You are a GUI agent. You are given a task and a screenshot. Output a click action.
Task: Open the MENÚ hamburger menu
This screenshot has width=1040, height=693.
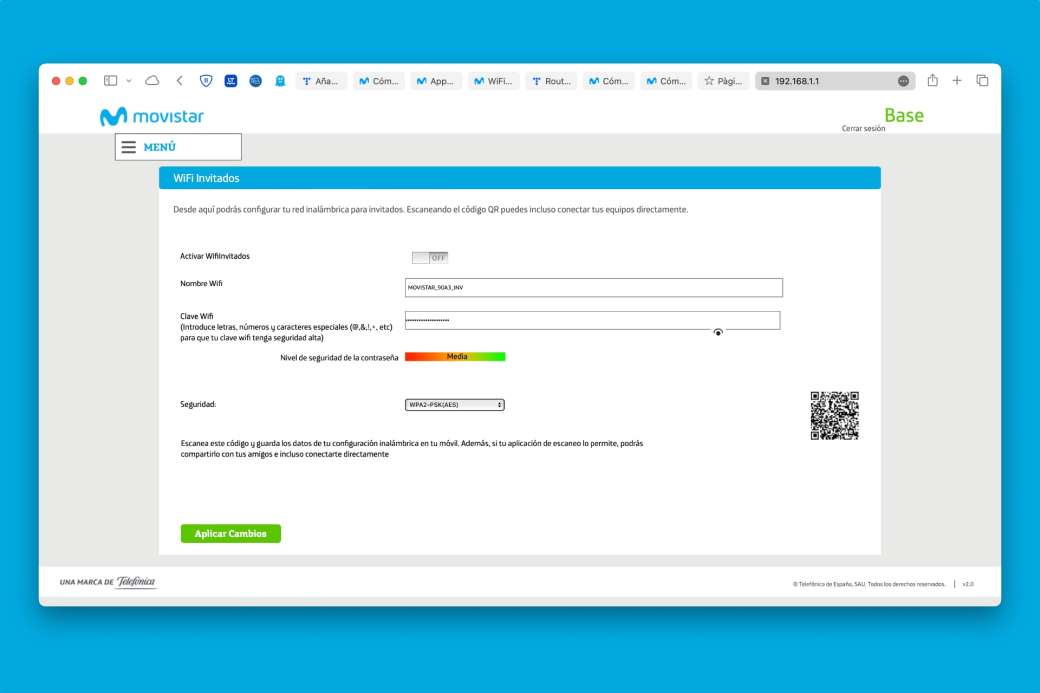178,147
